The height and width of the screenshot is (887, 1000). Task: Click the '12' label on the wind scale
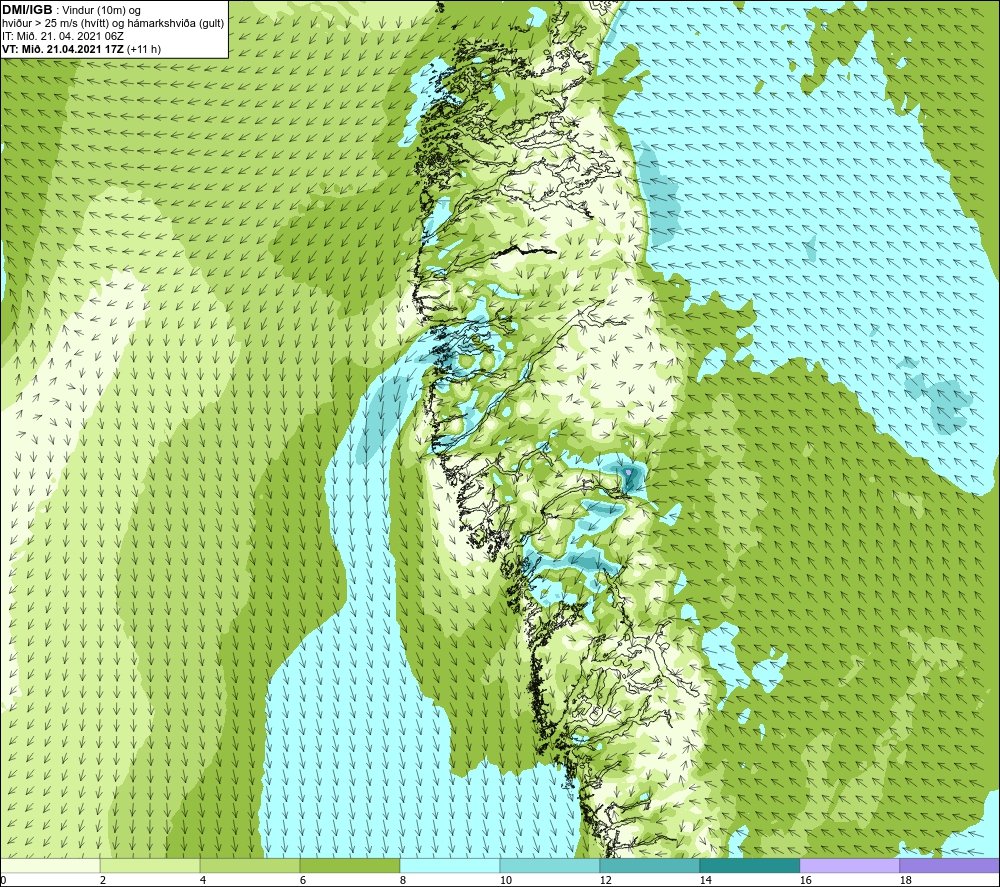click(606, 880)
